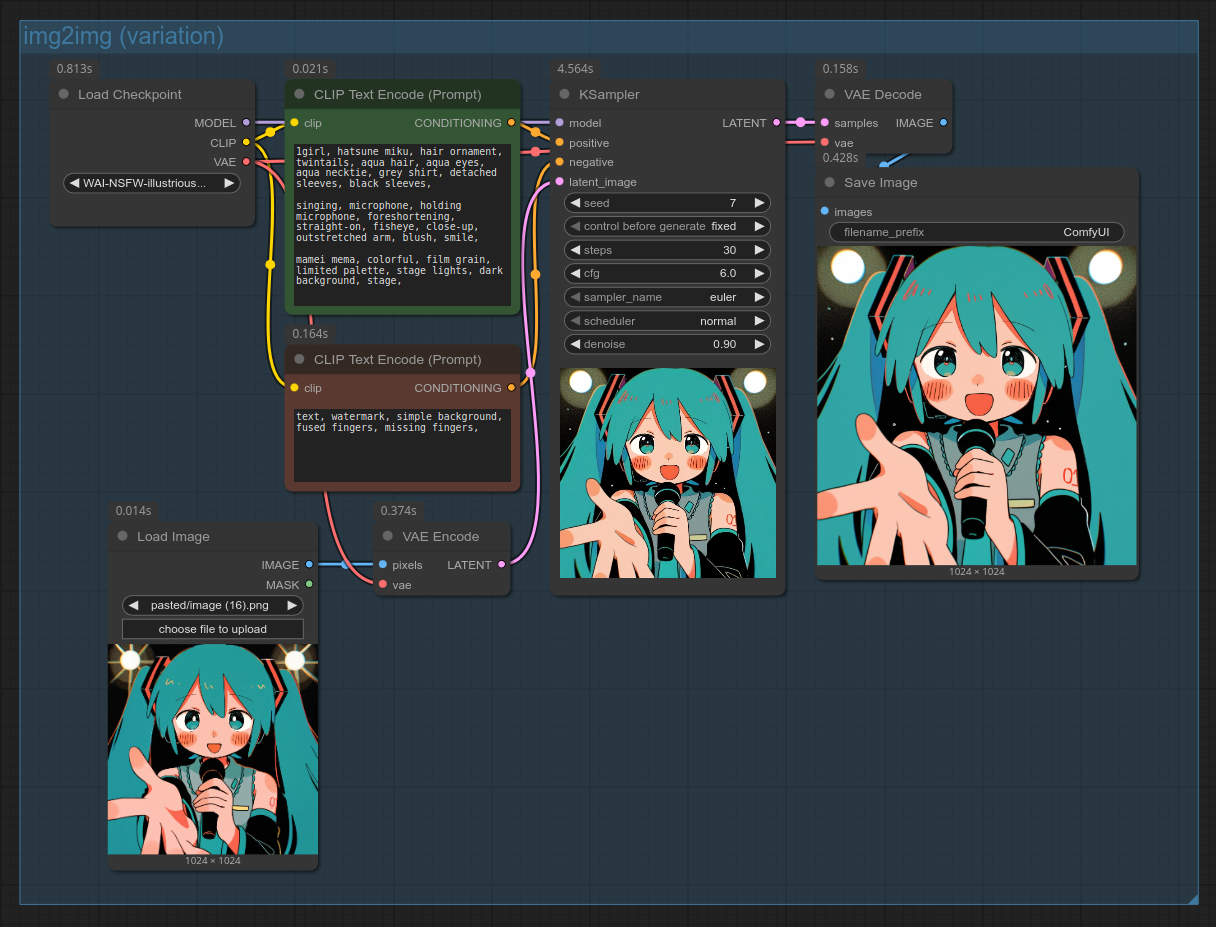Click the clip input socket of the negative prompt node
1216x927 pixels.
pyautogui.click(x=294, y=388)
